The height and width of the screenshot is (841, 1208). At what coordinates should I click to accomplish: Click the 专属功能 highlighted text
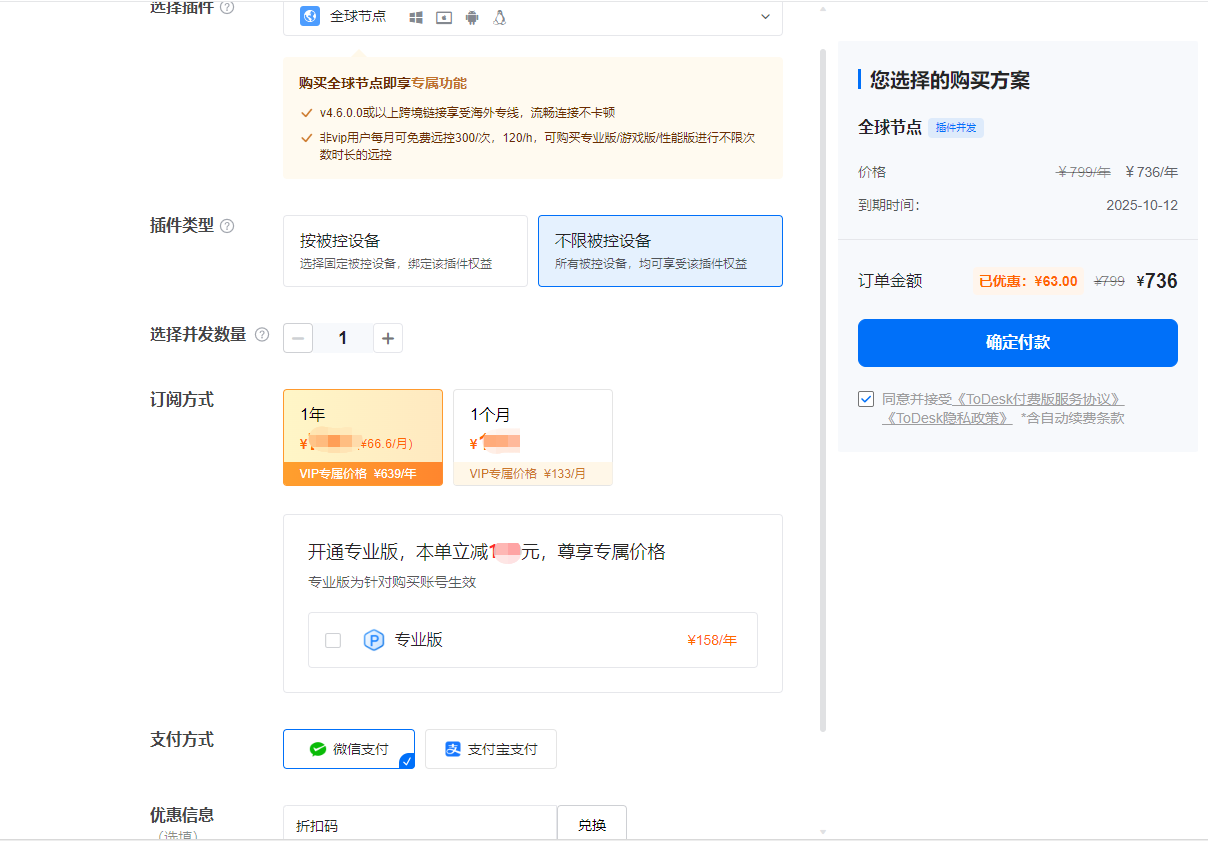coord(439,83)
